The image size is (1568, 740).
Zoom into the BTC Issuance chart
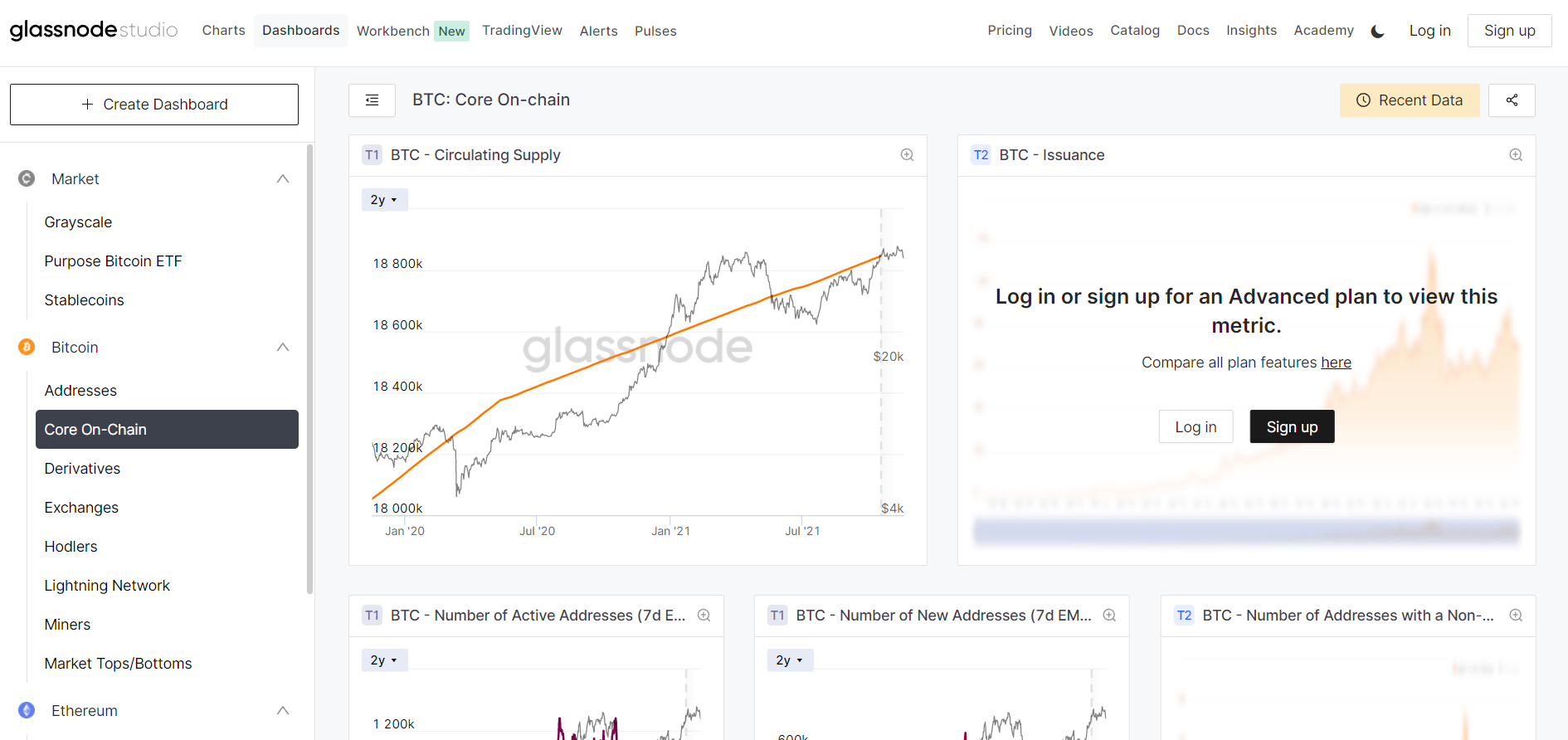click(1516, 155)
